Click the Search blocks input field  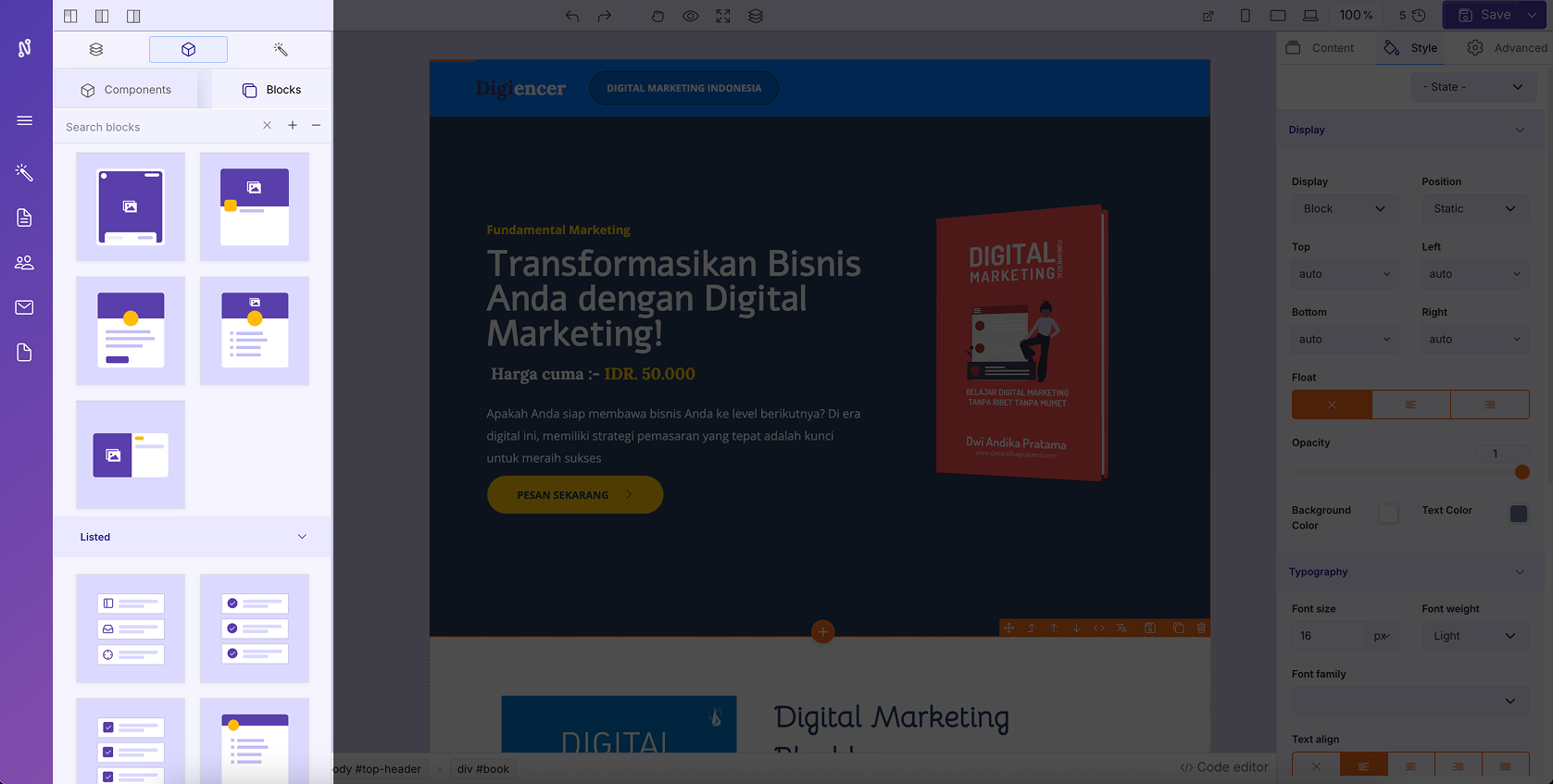tap(157, 127)
